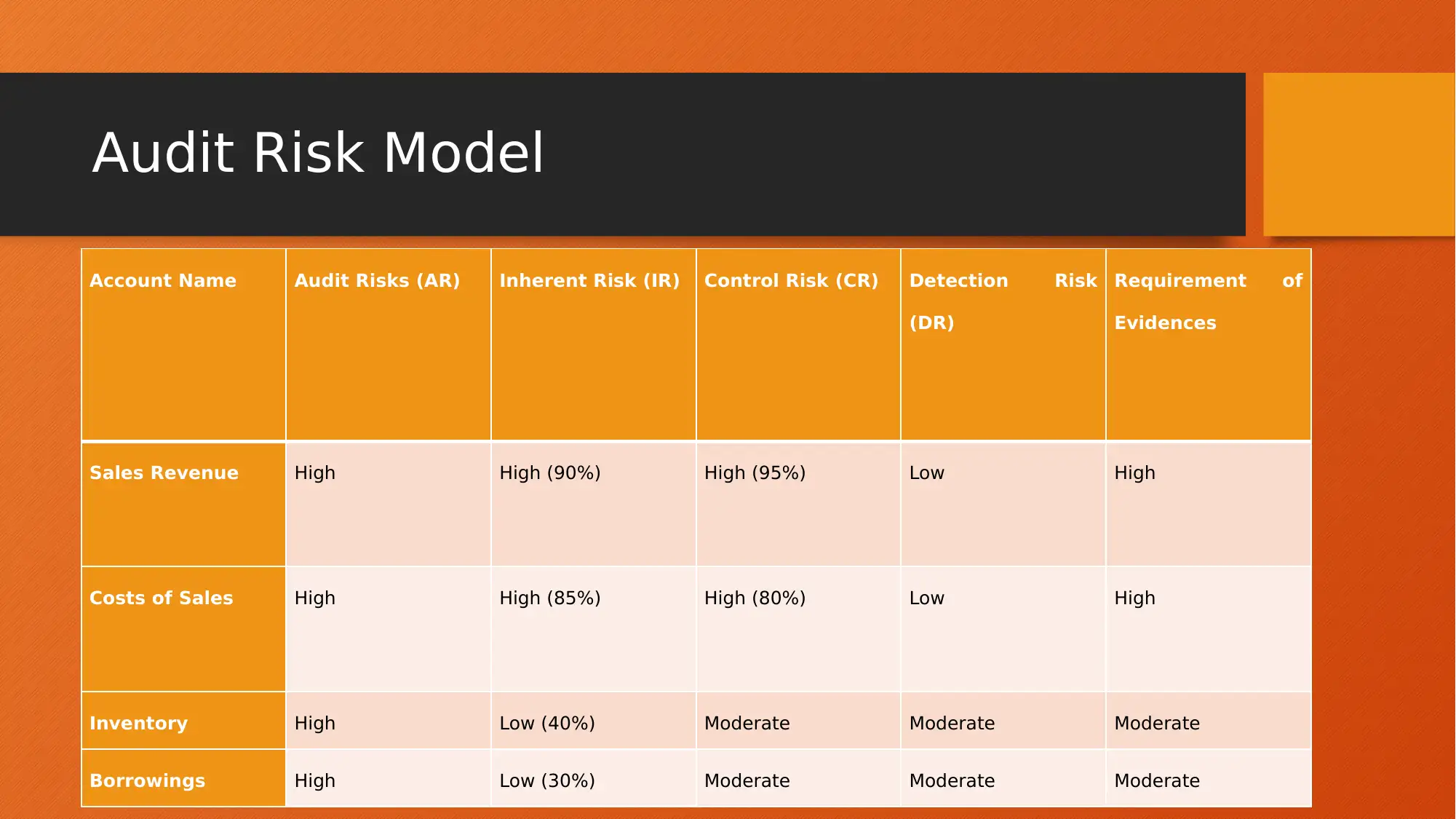The image size is (1456, 819).
Task: Click Costs of Sales audit risk High cell
Action: [x=389, y=629]
